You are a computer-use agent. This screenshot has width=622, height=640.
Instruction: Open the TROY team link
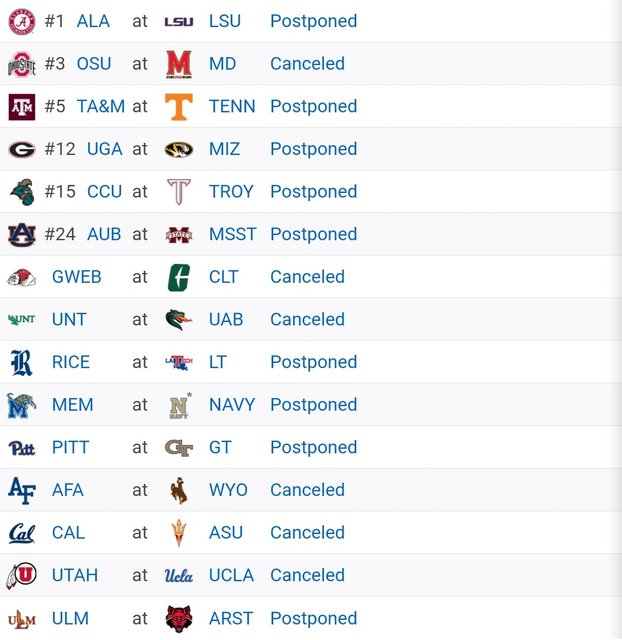coord(231,191)
